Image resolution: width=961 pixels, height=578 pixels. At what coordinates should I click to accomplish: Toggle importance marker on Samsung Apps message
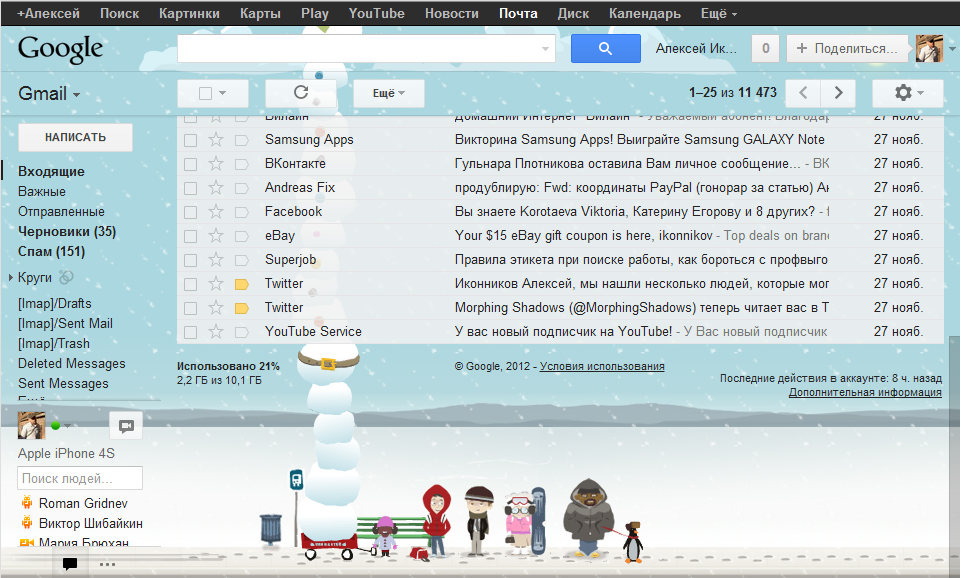coord(242,140)
